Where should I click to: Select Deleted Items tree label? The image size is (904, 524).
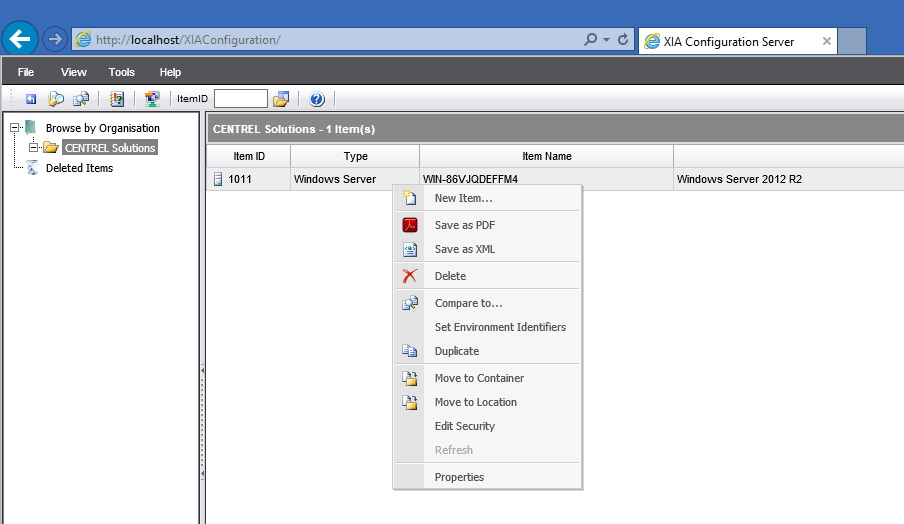pyautogui.click(x=80, y=168)
